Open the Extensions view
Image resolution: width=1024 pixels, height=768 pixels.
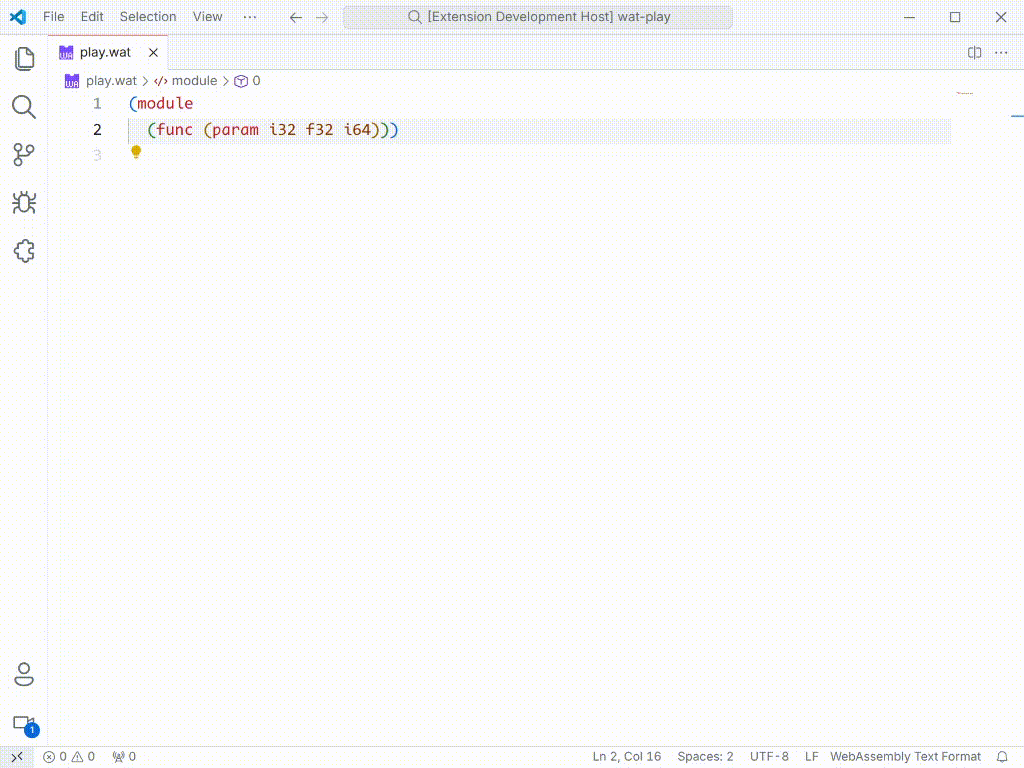24,251
